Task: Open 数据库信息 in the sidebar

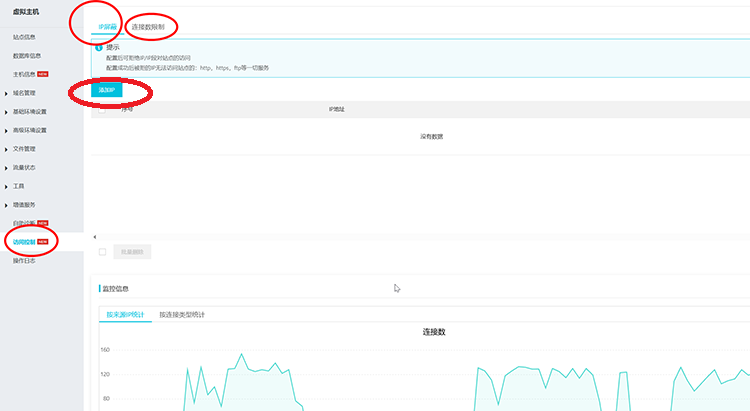Action: [x=28, y=56]
